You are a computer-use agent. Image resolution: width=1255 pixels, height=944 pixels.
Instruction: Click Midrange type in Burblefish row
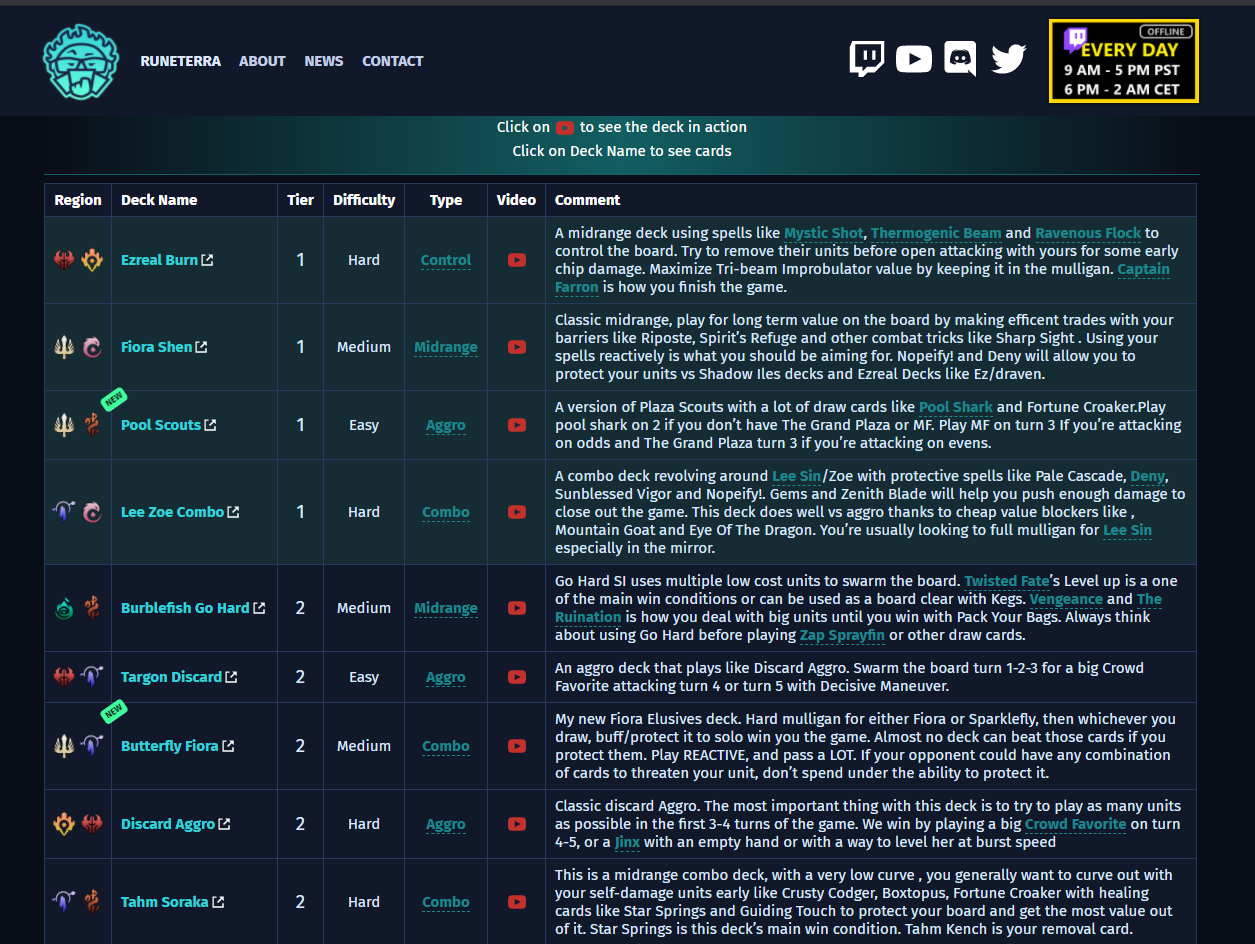pyautogui.click(x=446, y=608)
